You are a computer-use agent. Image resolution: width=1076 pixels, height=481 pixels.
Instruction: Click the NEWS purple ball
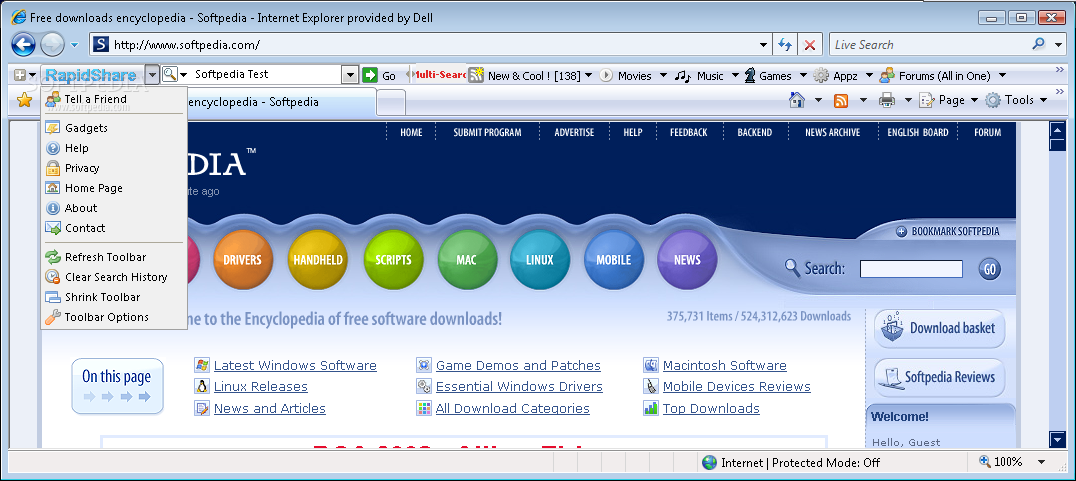click(x=687, y=260)
